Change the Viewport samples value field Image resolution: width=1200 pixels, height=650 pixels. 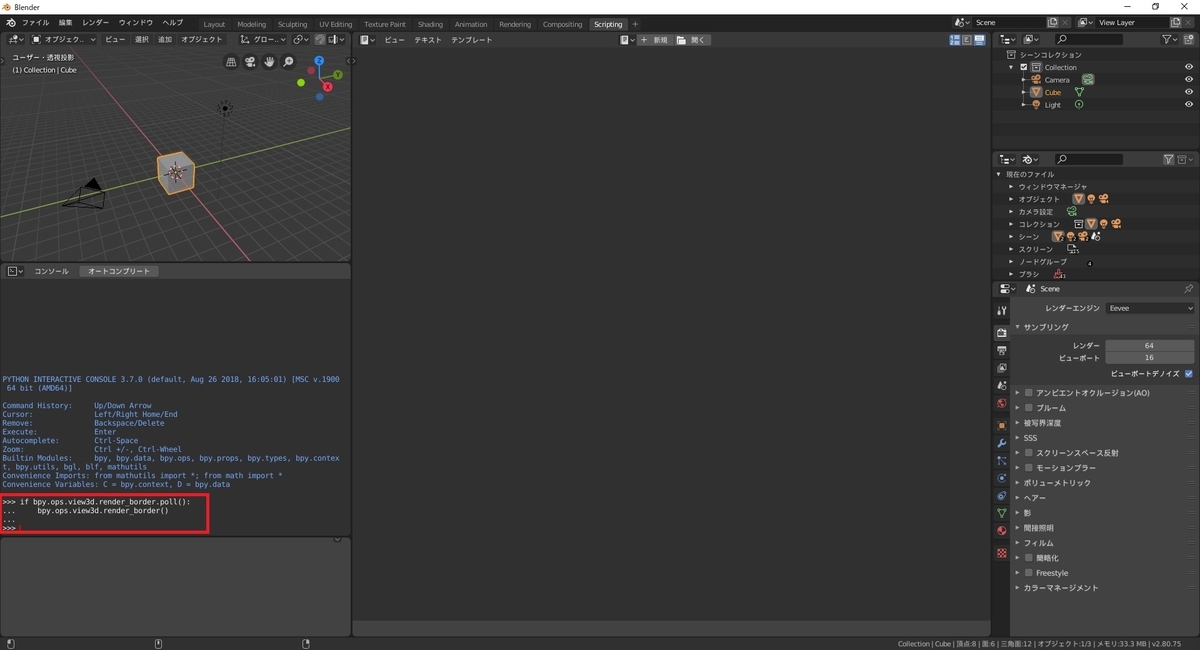1150,358
